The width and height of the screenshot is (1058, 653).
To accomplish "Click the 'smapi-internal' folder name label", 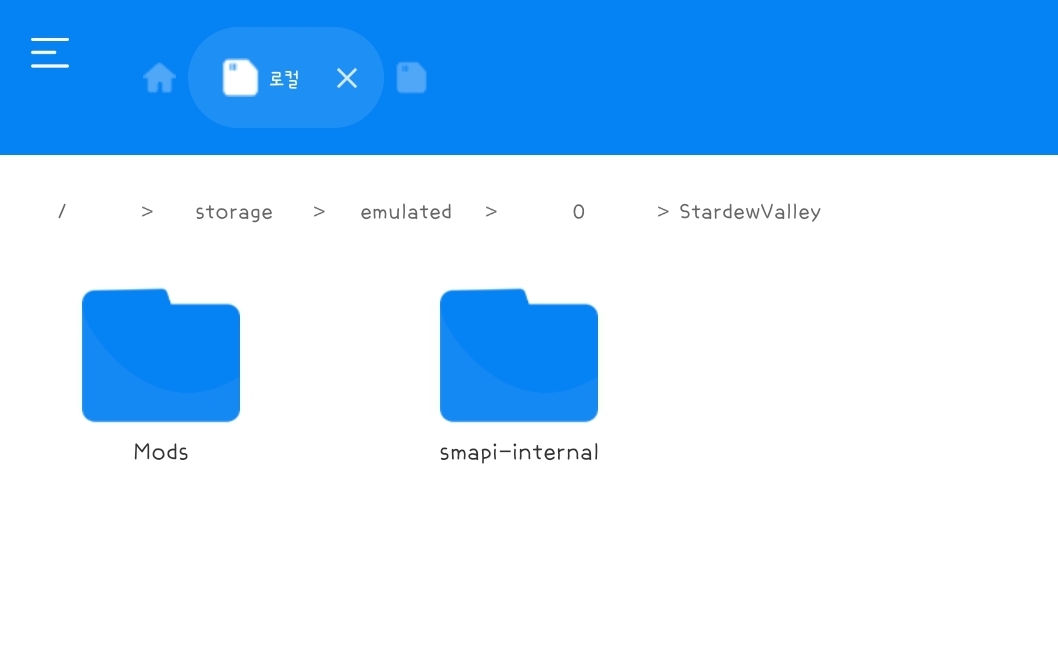I will [x=519, y=451].
